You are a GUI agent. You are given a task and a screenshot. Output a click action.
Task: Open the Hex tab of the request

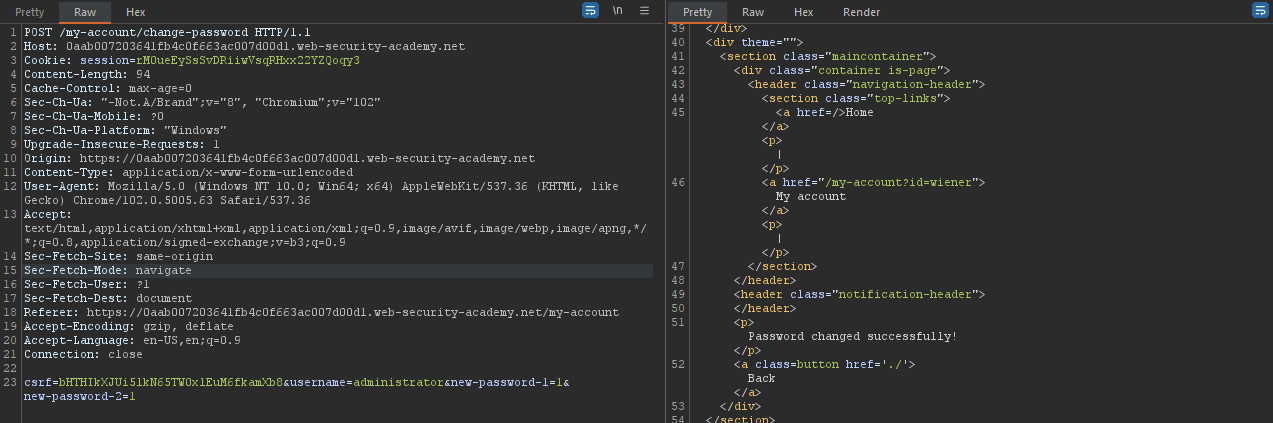tap(135, 12)
